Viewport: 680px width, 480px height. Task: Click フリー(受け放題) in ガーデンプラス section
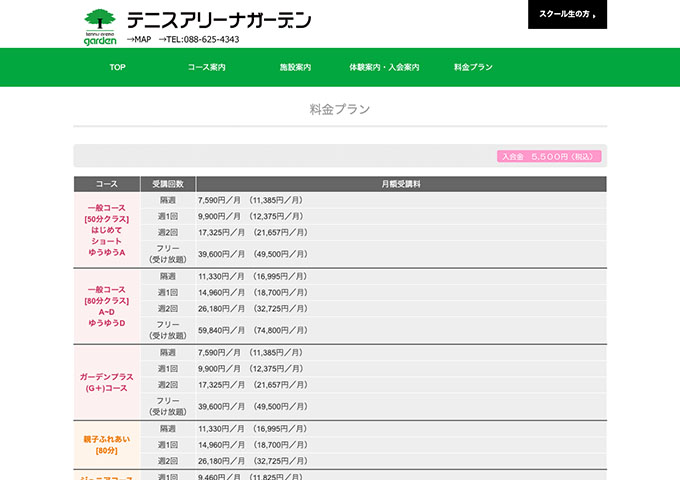pyautogui.click(x=168, y=406)
